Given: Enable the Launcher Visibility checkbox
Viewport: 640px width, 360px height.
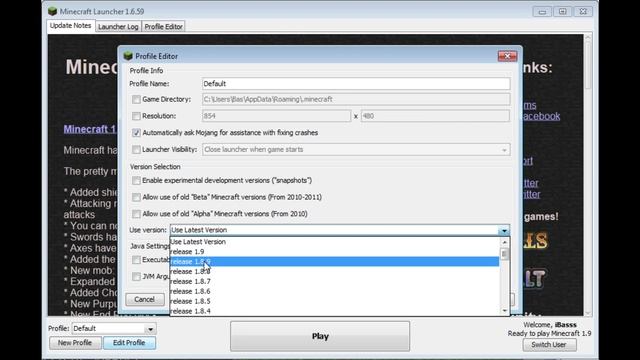Looking at the screenshot, I should tap(136, 149).
